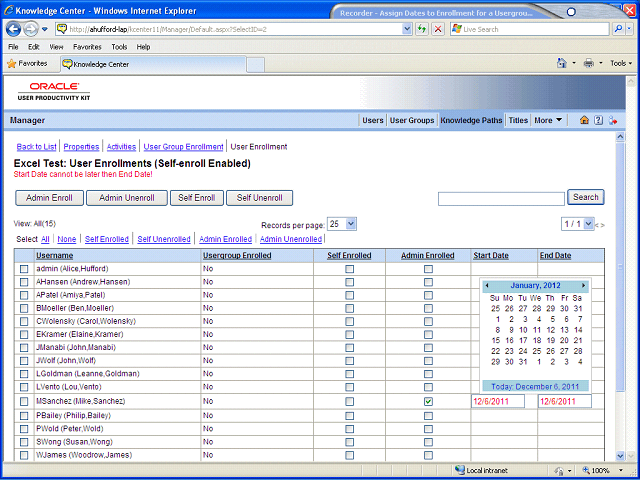Screen dimensions: 640x480
Task: Click the Logout icon in Manager bar
Action: click(612, 120)
